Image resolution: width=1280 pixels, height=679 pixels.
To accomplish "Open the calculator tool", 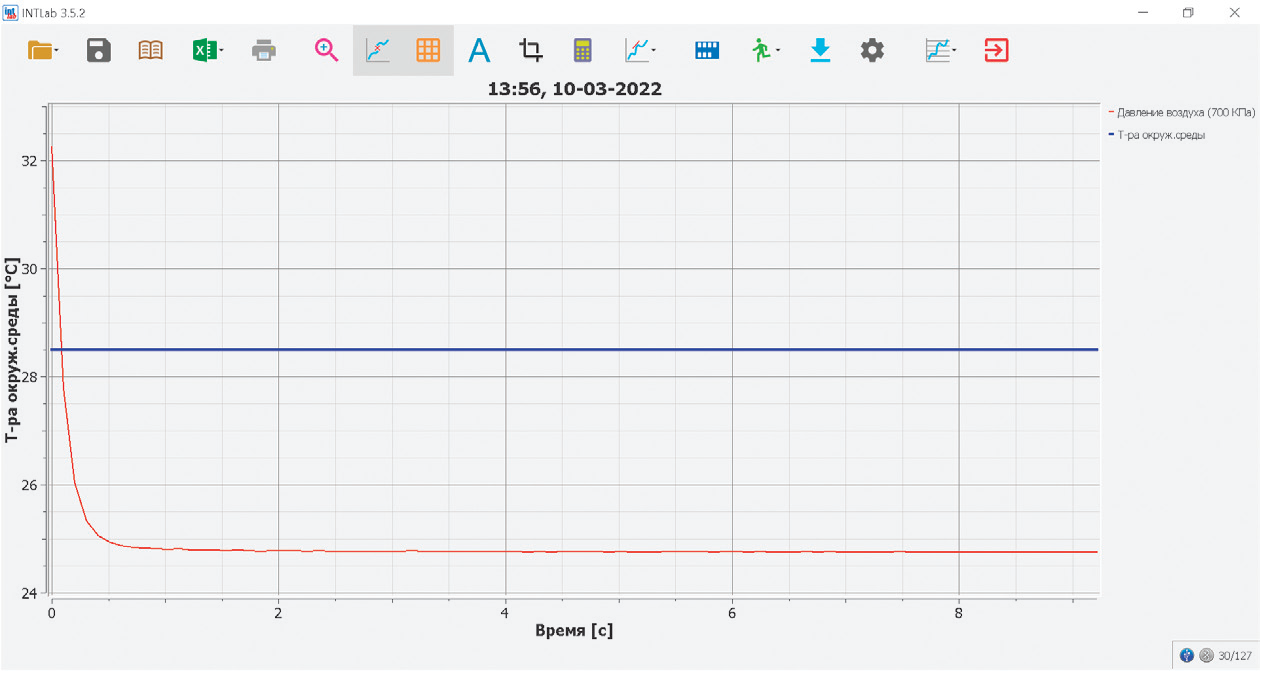I will click(x=583, y=50).
